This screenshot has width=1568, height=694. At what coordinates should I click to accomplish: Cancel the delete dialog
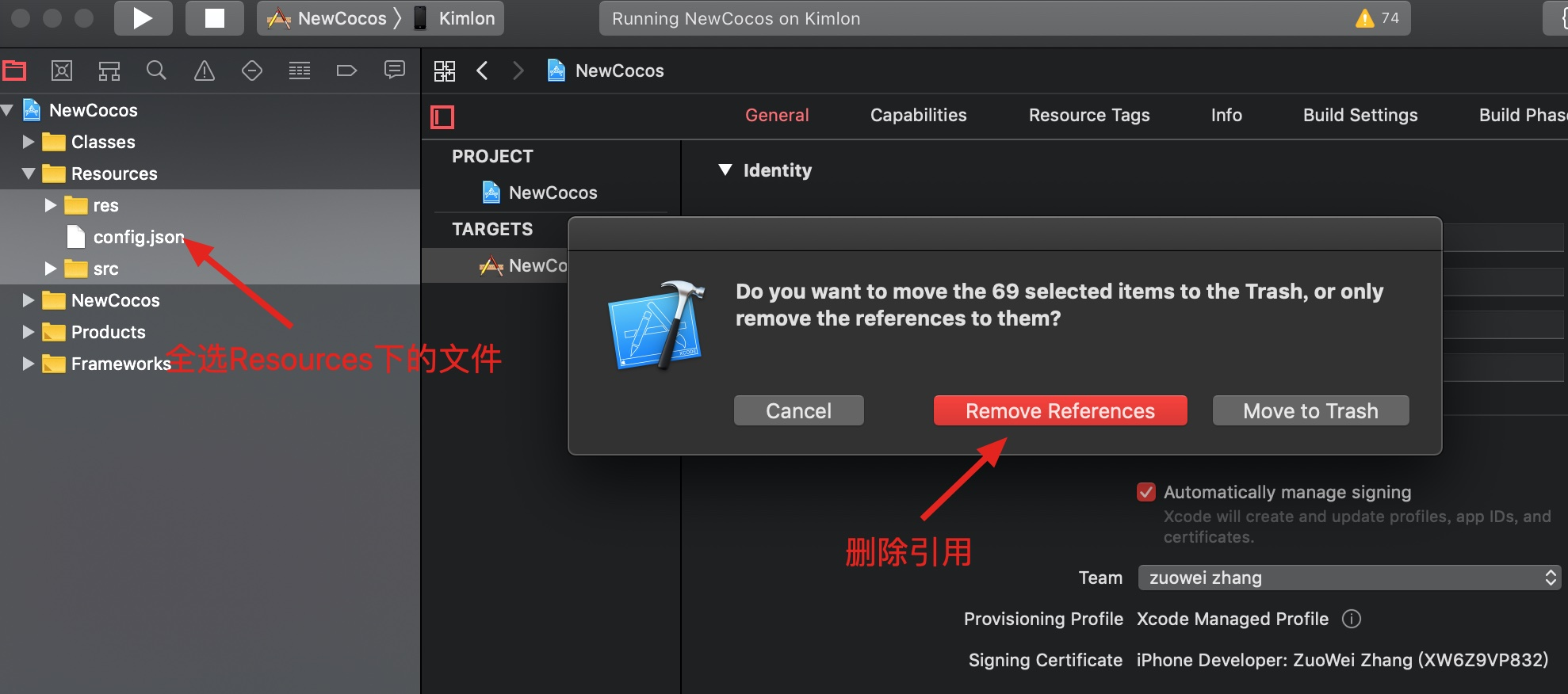pyautogui.click(x=798, y=410)
